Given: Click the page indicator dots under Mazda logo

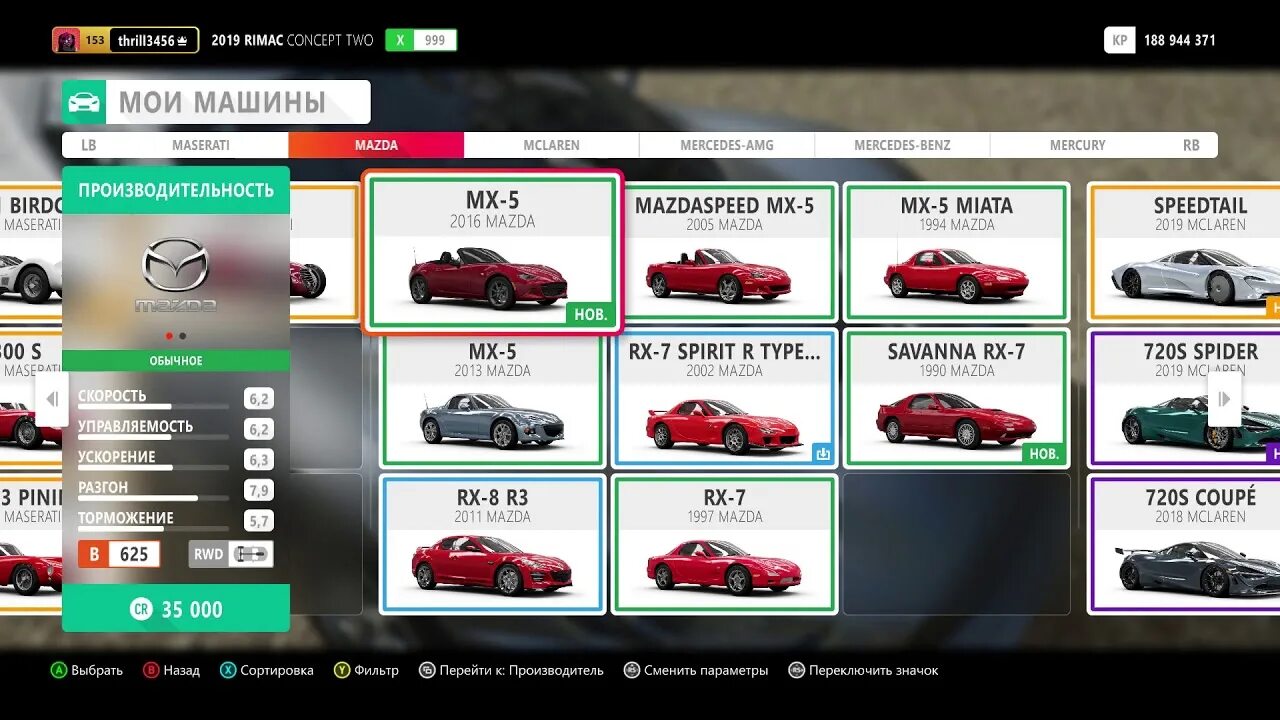Looking at the screenshot, I should (176, 336).
